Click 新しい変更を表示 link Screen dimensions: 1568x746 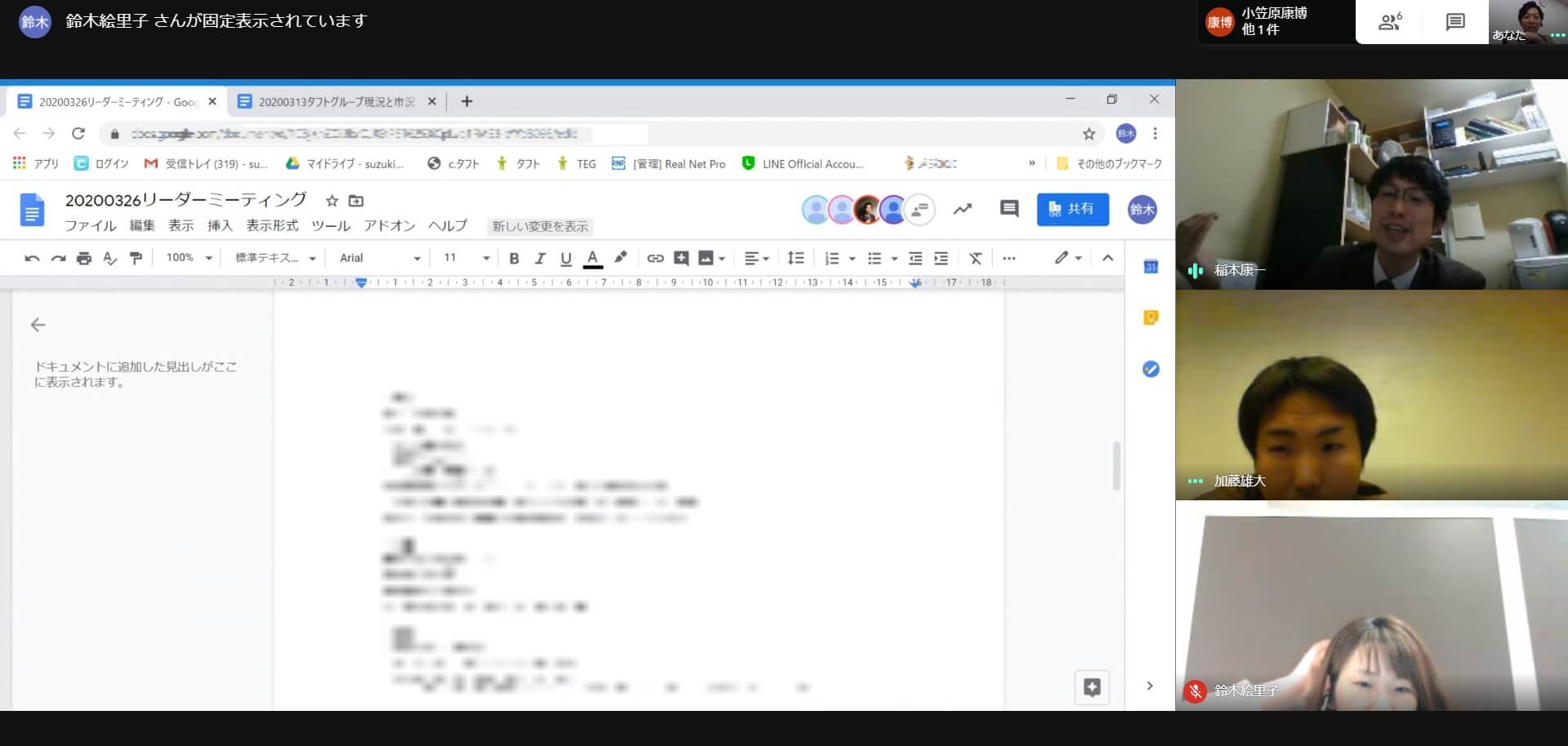click(x=540, y=227)
